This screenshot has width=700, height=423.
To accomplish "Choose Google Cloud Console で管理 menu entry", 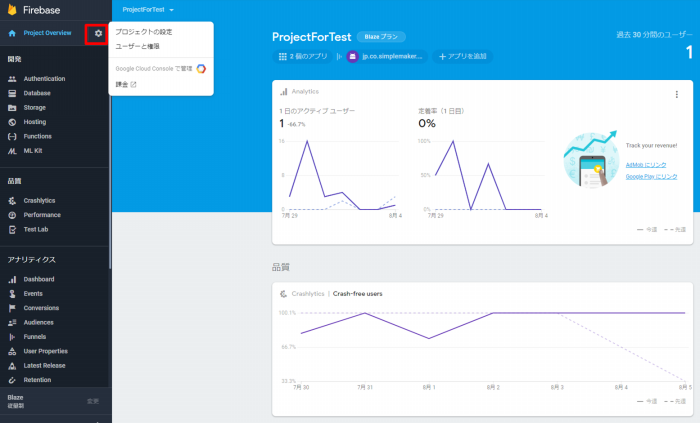I will tap(161, 69).
